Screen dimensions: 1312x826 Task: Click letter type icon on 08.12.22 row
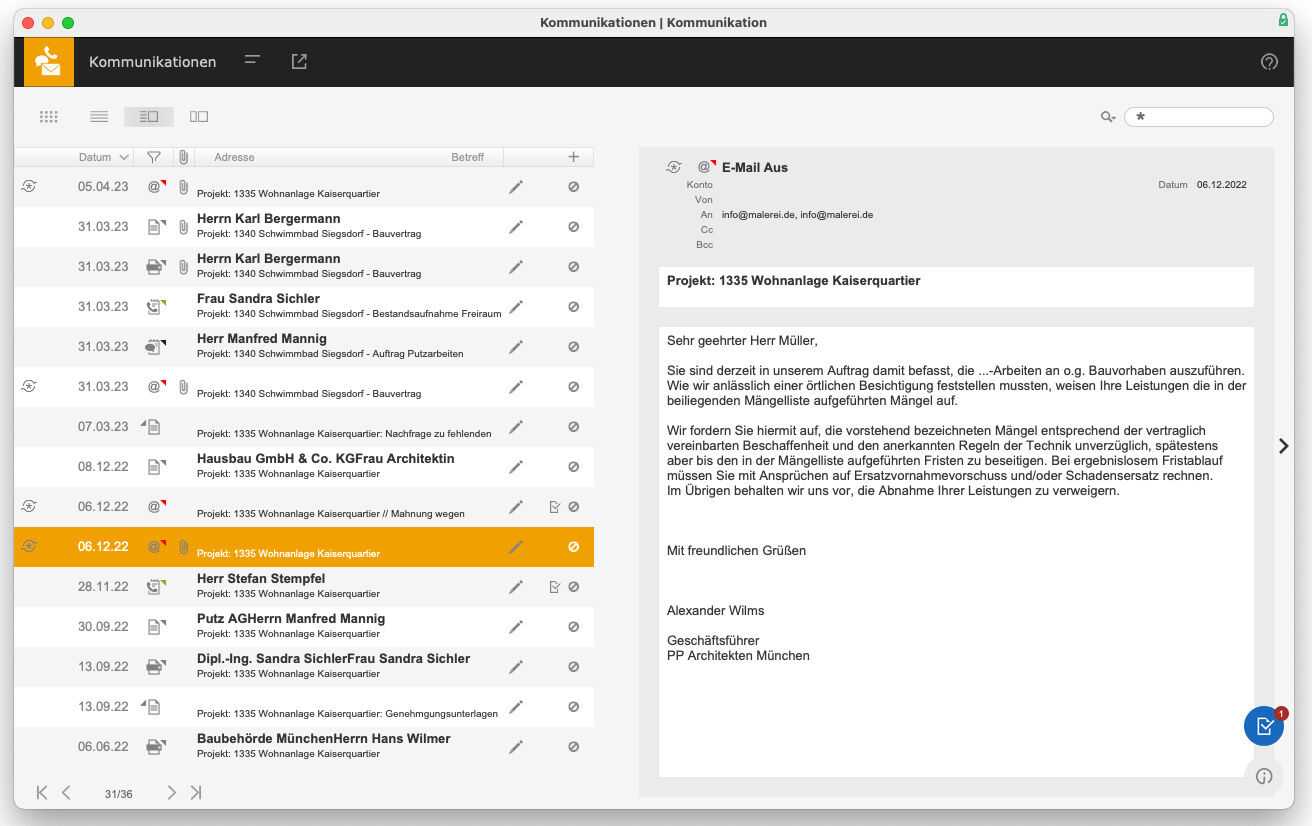154,467
